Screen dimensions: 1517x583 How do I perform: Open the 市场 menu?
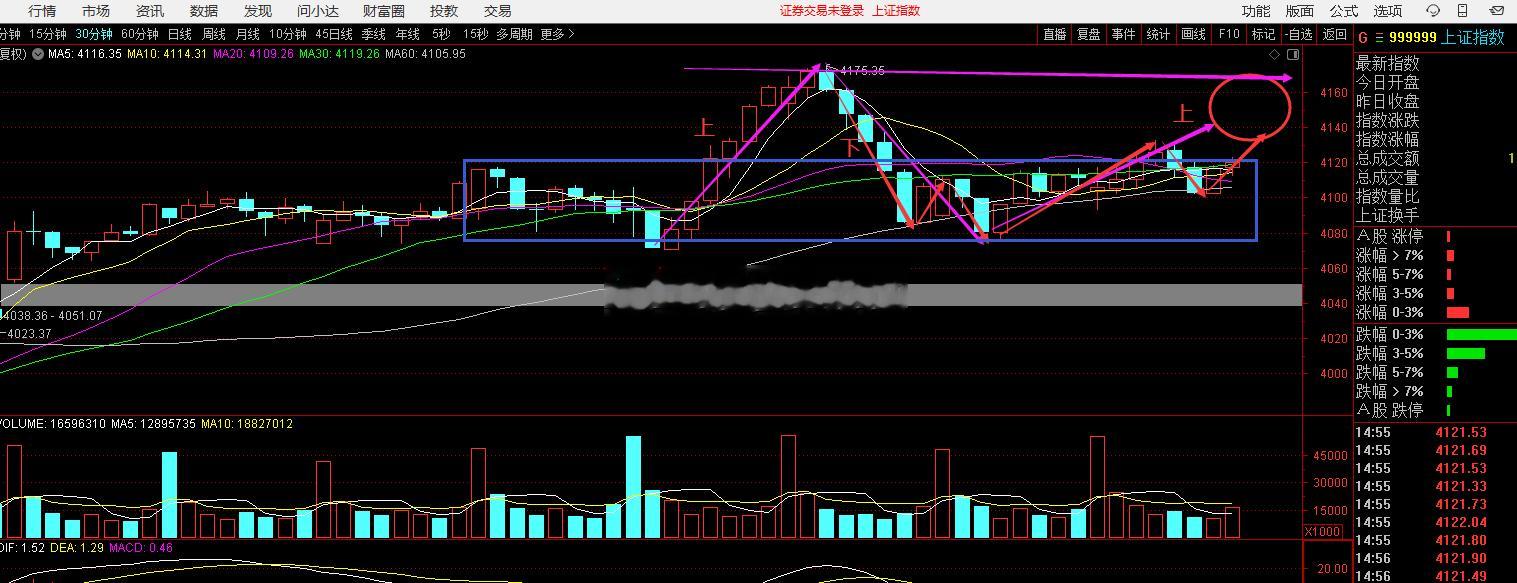coord(96,11)
